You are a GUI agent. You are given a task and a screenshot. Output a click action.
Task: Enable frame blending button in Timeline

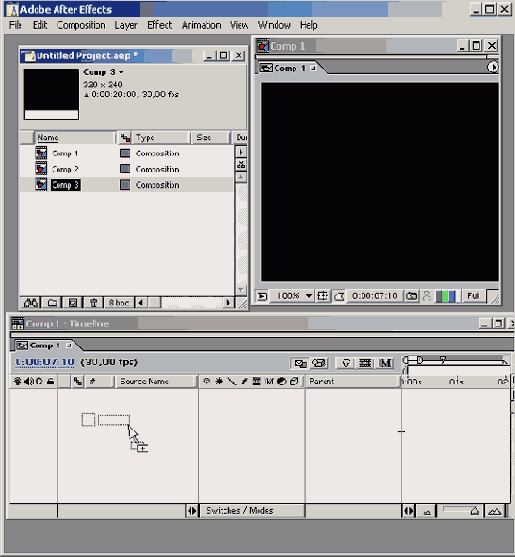click(x=365, y=363)
